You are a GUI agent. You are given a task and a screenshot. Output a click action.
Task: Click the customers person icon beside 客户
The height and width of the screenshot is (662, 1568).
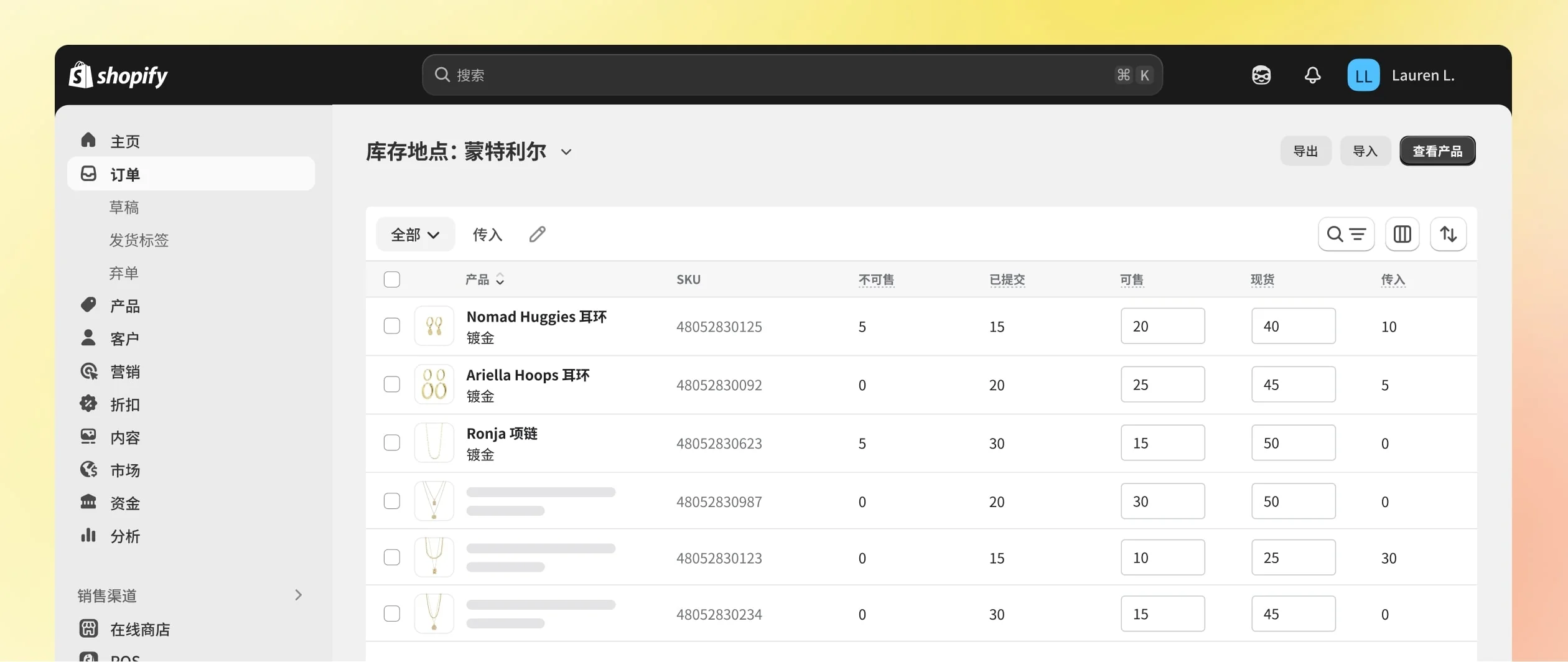click(88, 338)
